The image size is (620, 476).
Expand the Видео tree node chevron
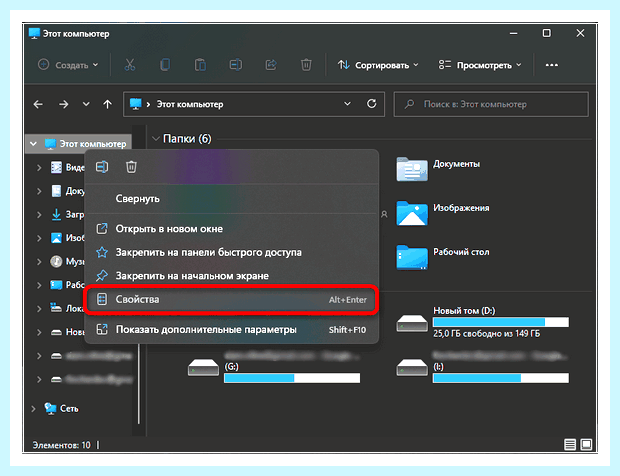39,168
